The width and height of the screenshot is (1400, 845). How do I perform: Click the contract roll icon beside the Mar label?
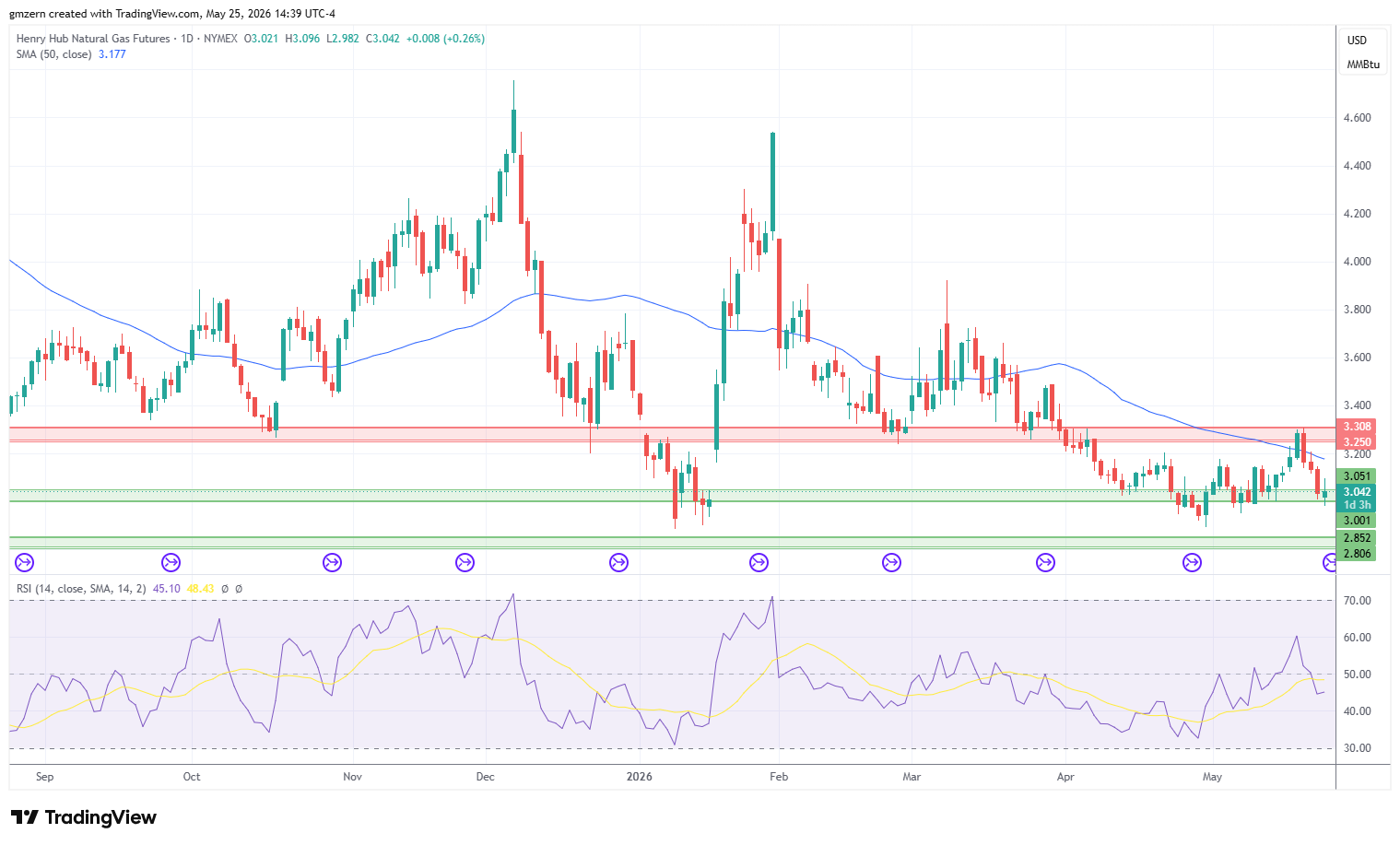891,562
